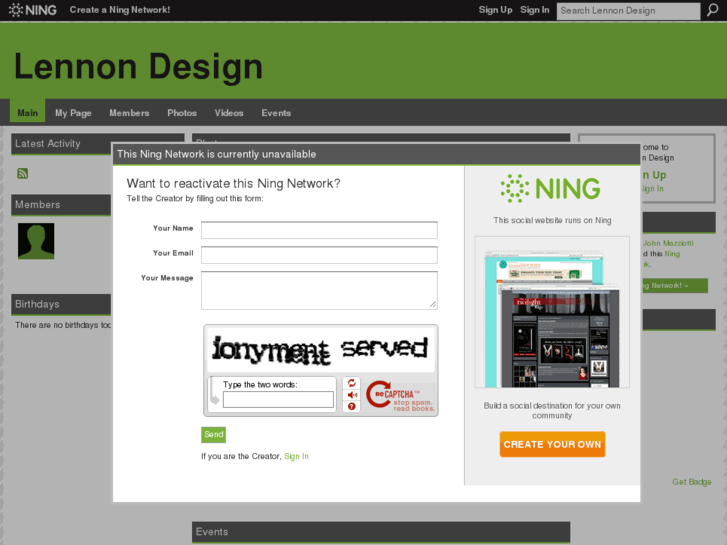Image resolution: width=727 pixels, height=545 pixels.
Task: Click Create a Ning Network! link
Action: point(120,10)
